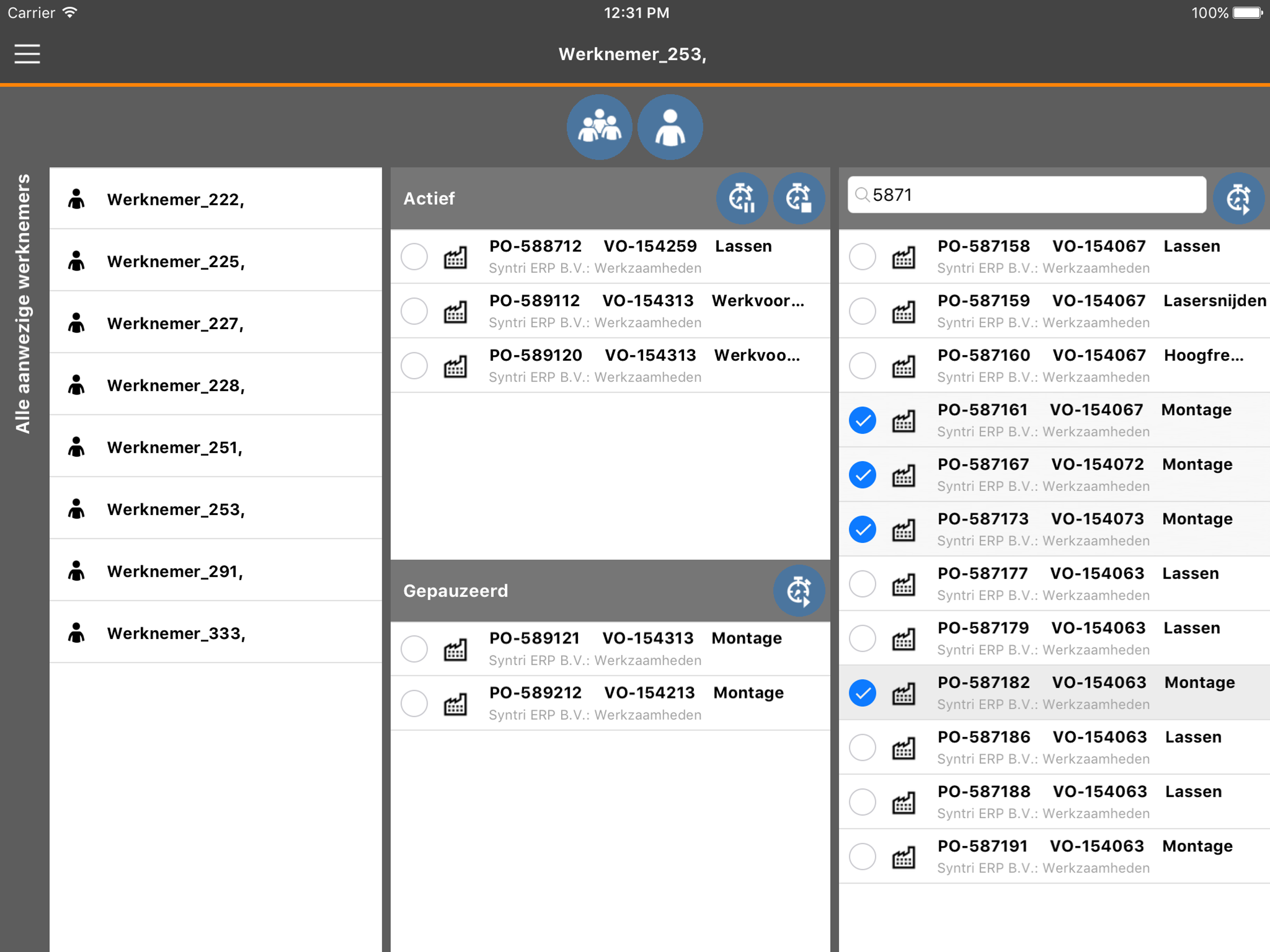The height and width of the screenshot is (952, 1270).
Task: Click person icon next to Werknemer_222
Action: click(x=76, y=198)
